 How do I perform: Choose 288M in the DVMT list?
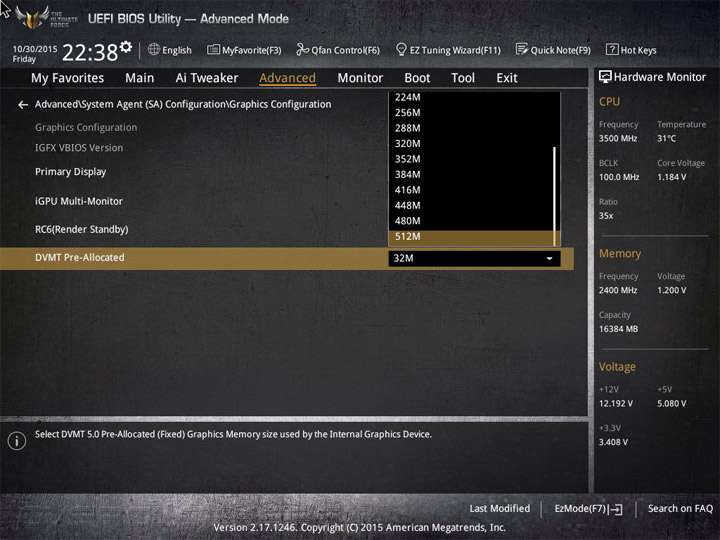pyautogui.click(x=471, y=128)
